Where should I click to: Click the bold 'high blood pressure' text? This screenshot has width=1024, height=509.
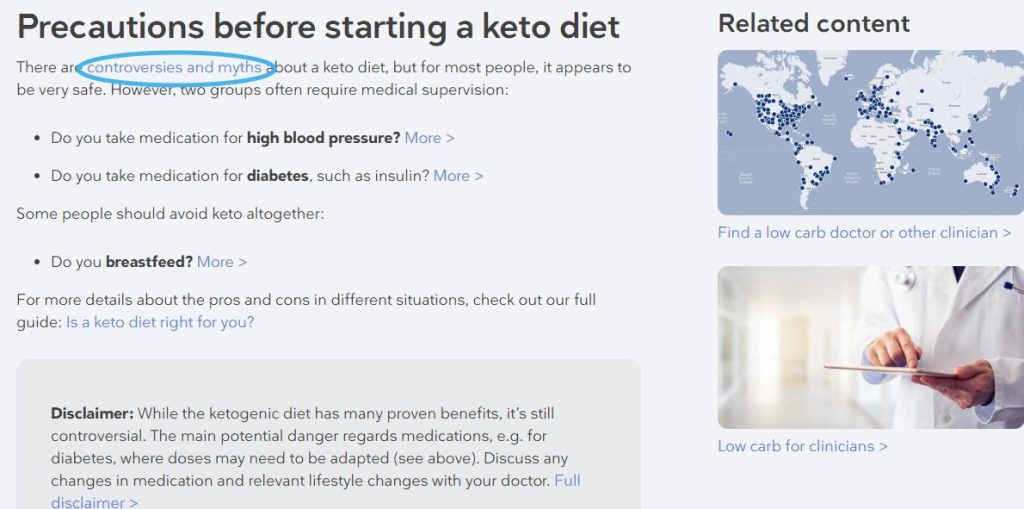(323, 138)
